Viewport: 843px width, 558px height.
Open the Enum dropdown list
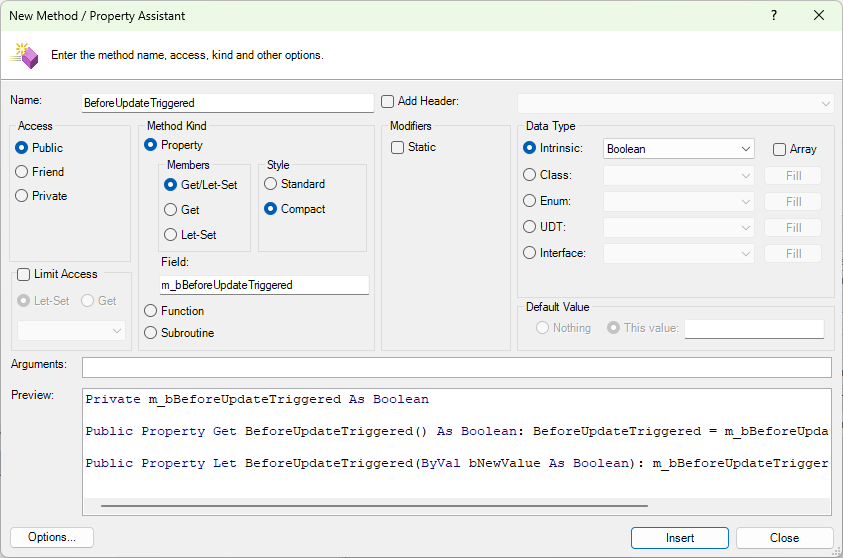tap(679, 202)
